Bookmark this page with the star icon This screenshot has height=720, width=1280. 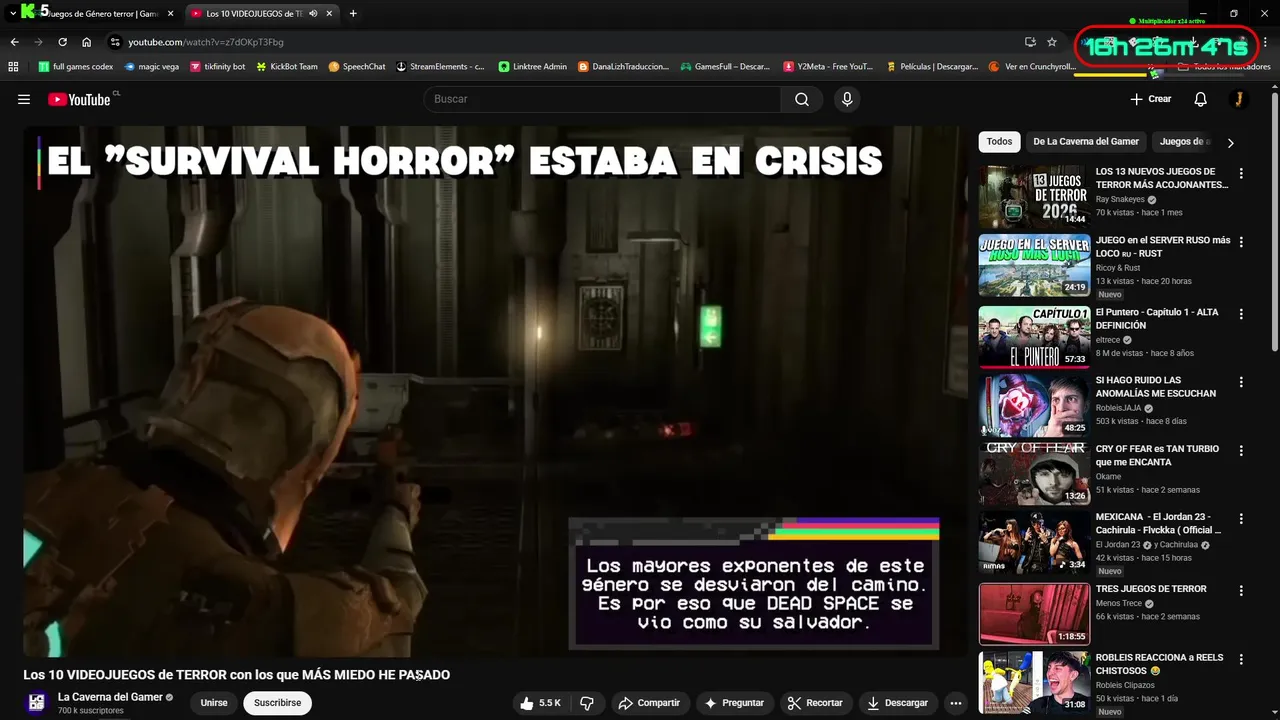pyautogui.click(x=1052, y=42)
